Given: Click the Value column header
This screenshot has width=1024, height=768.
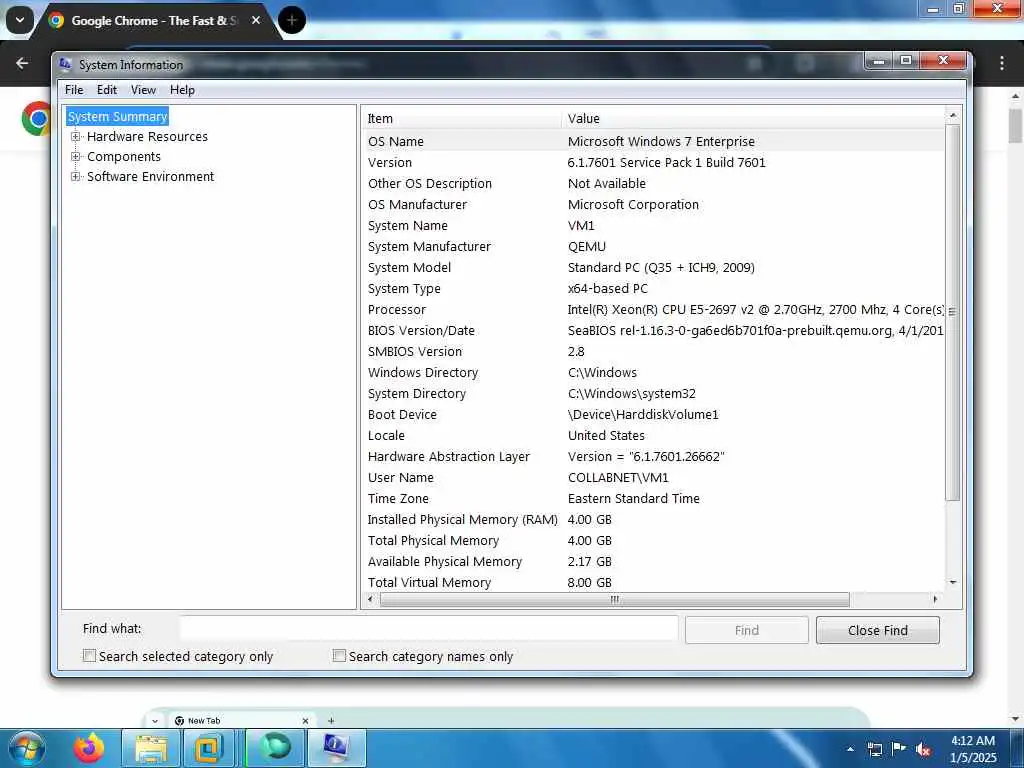Looking at the screenshot, I should coord(753,118).
